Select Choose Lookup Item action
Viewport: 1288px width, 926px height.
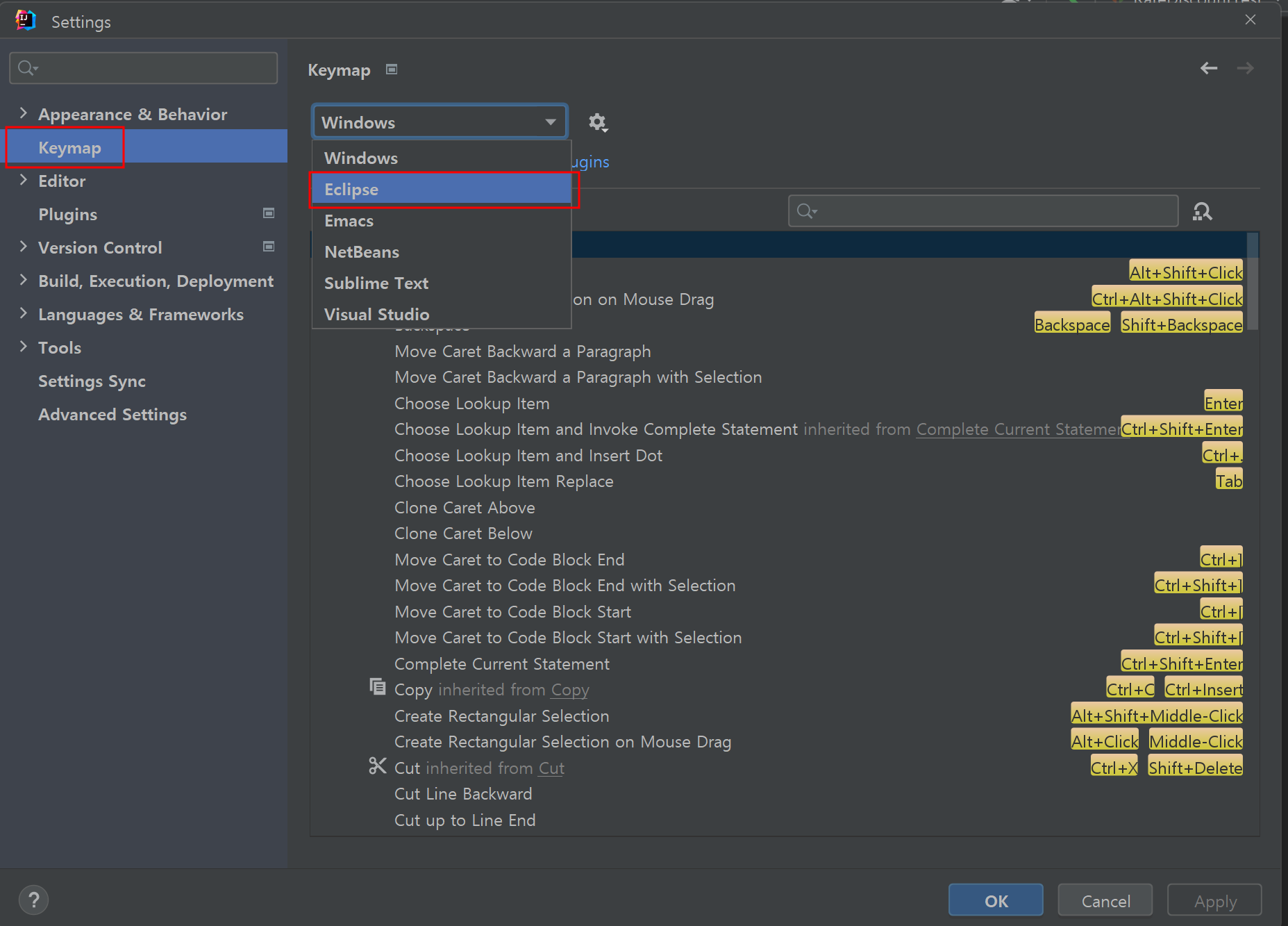pos(472,404)
